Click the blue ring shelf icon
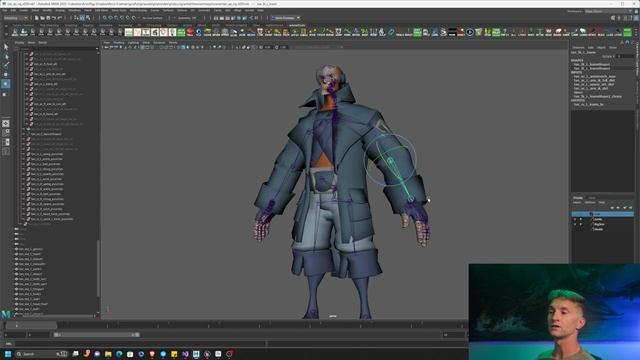 199,32
